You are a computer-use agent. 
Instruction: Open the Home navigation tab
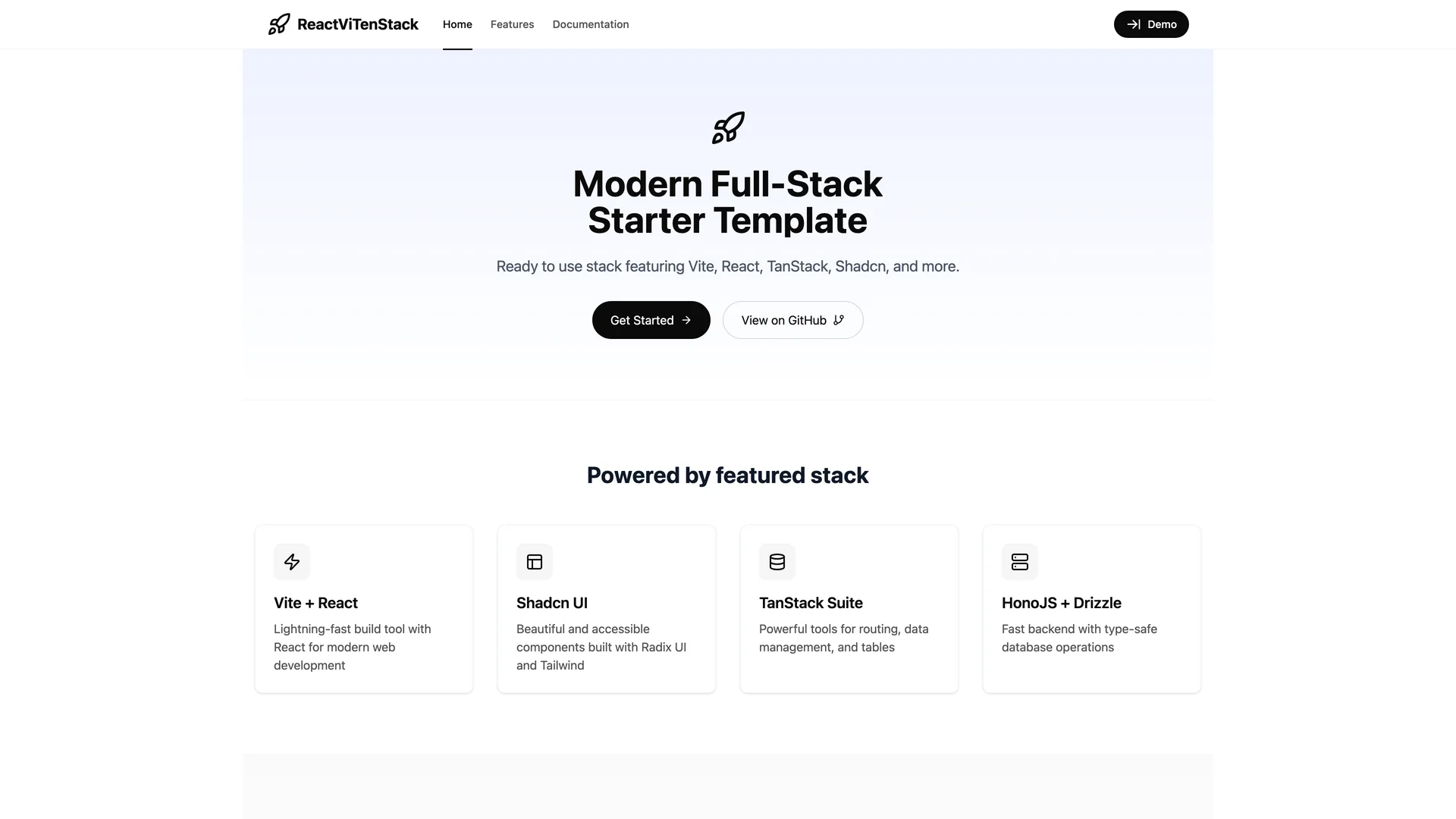pos(457,24)
